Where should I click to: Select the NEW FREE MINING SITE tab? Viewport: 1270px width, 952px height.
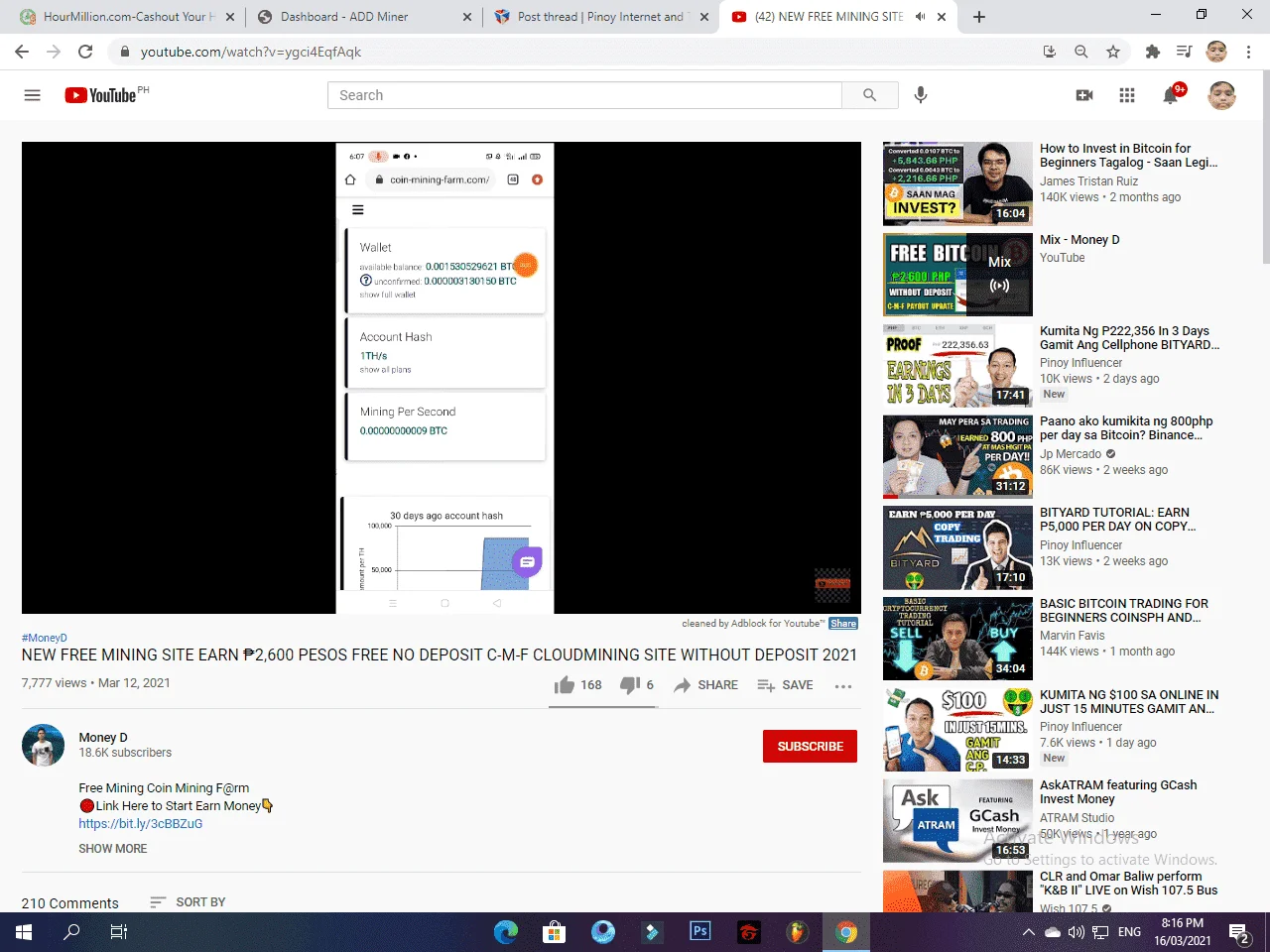coord(838,17)
